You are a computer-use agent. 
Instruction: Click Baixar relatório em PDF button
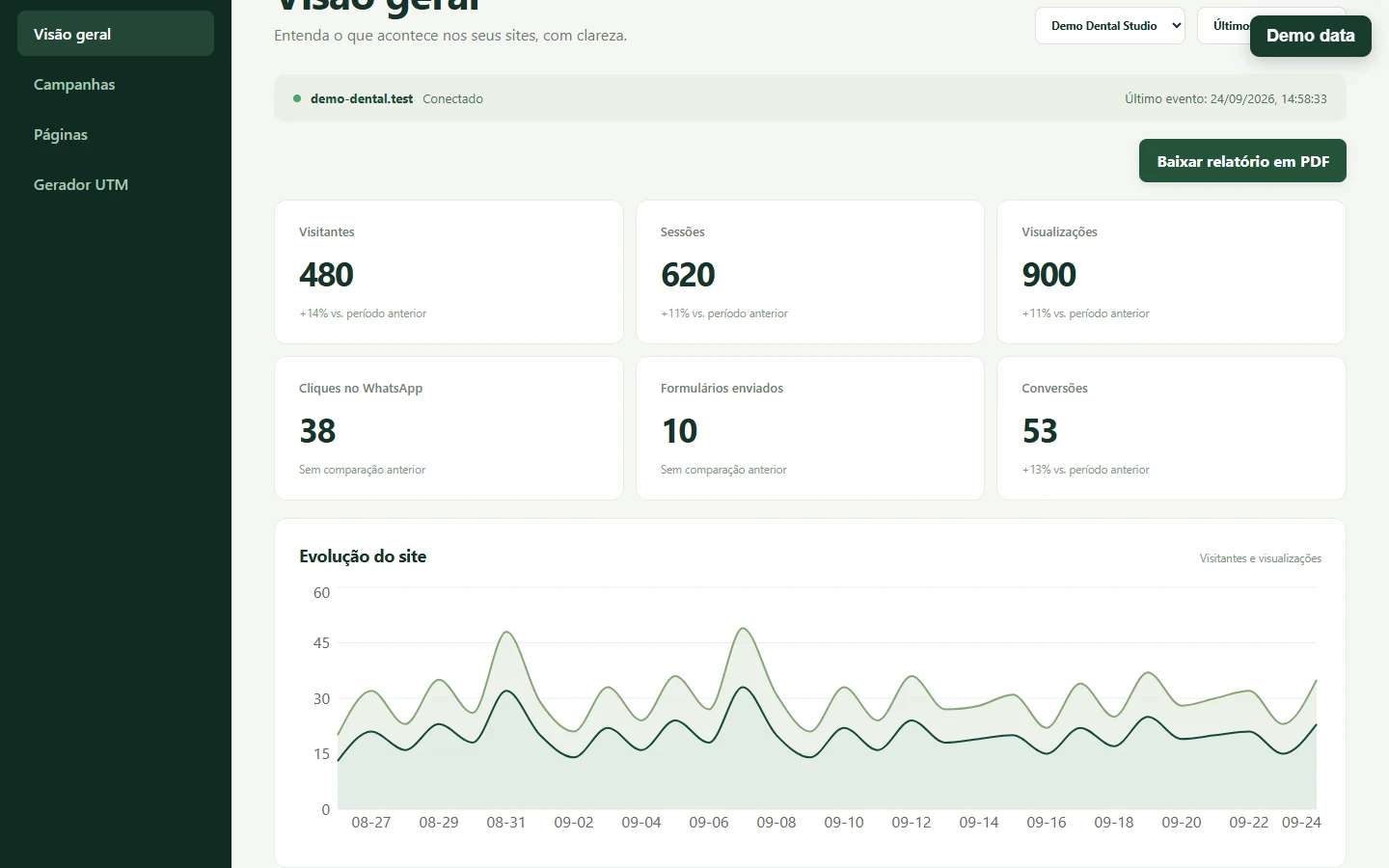1242,161
